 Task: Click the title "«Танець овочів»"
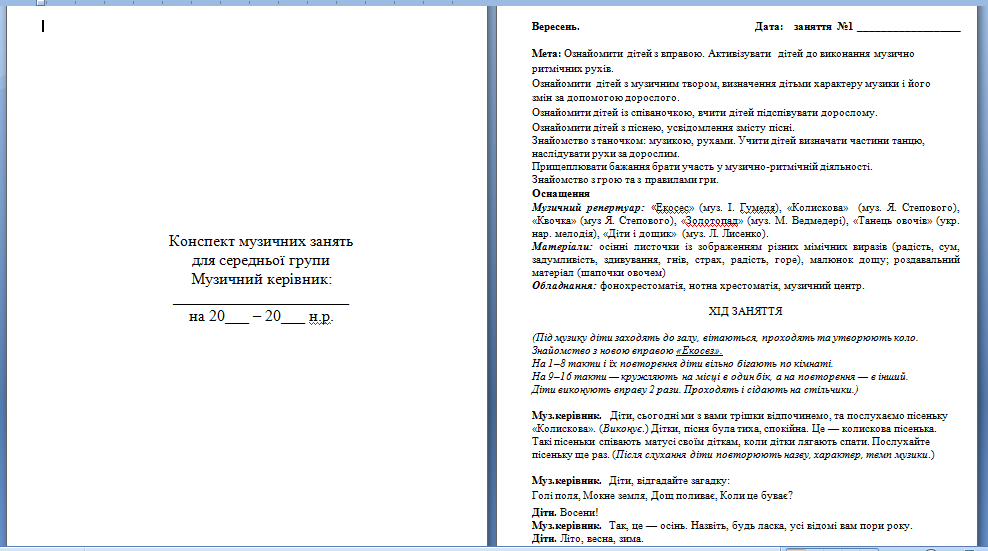point(892,221)
